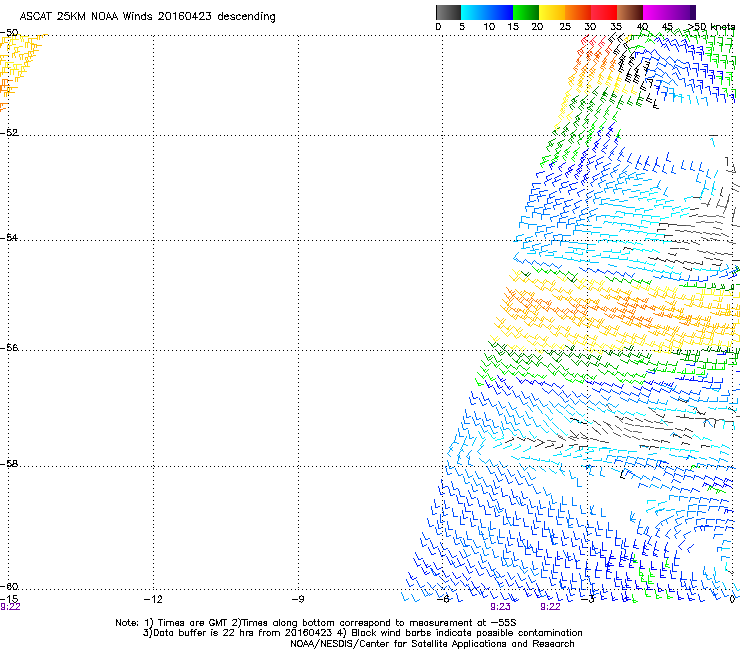Click the brown 35-40 knots legend swatch

[x=630, y=12]
